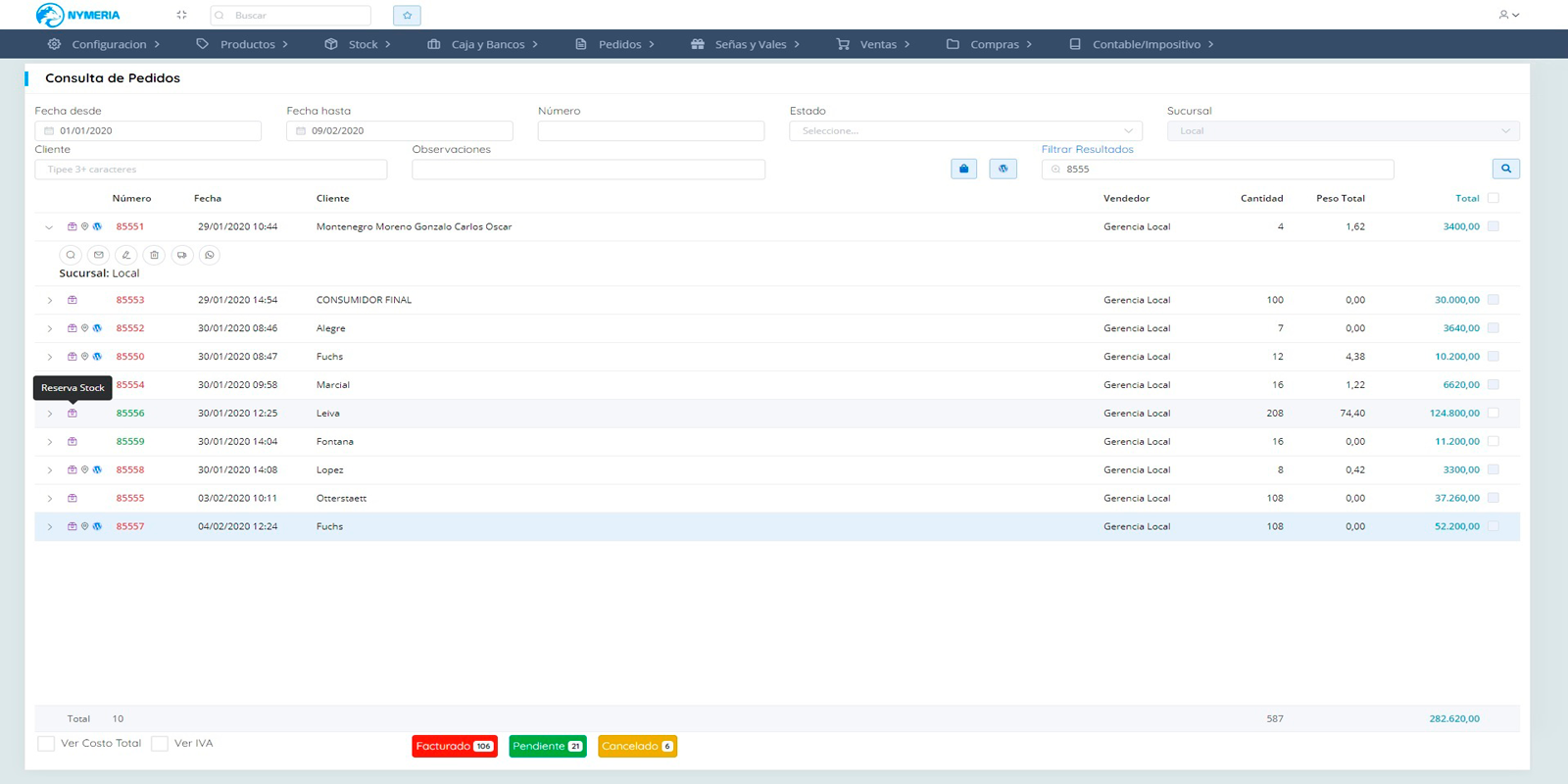Collapse the expanded order 85551 row
The width and height of the screenshot is (1568, 784).
tap(49, 227)
